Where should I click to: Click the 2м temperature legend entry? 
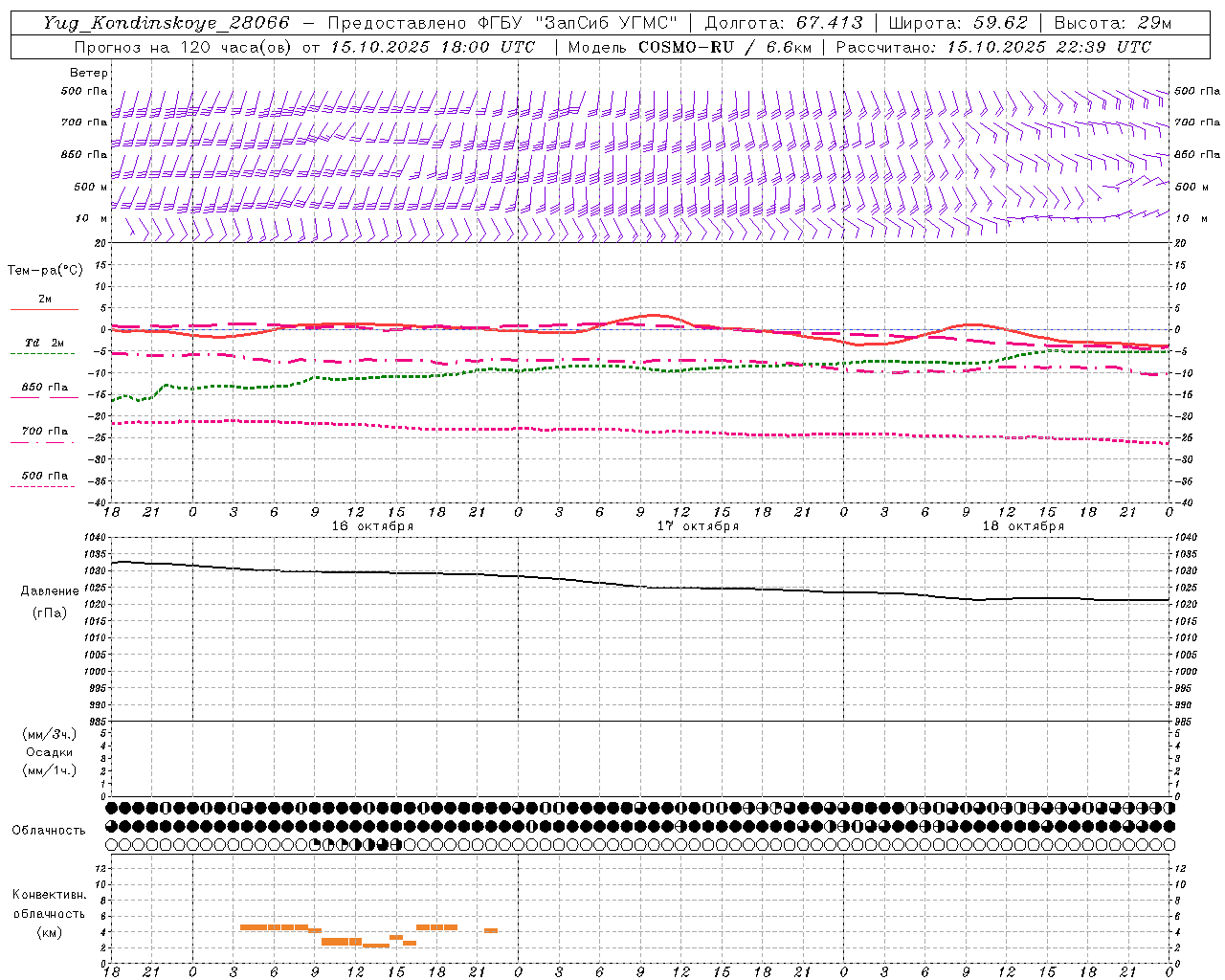click(x=45, y=300)
